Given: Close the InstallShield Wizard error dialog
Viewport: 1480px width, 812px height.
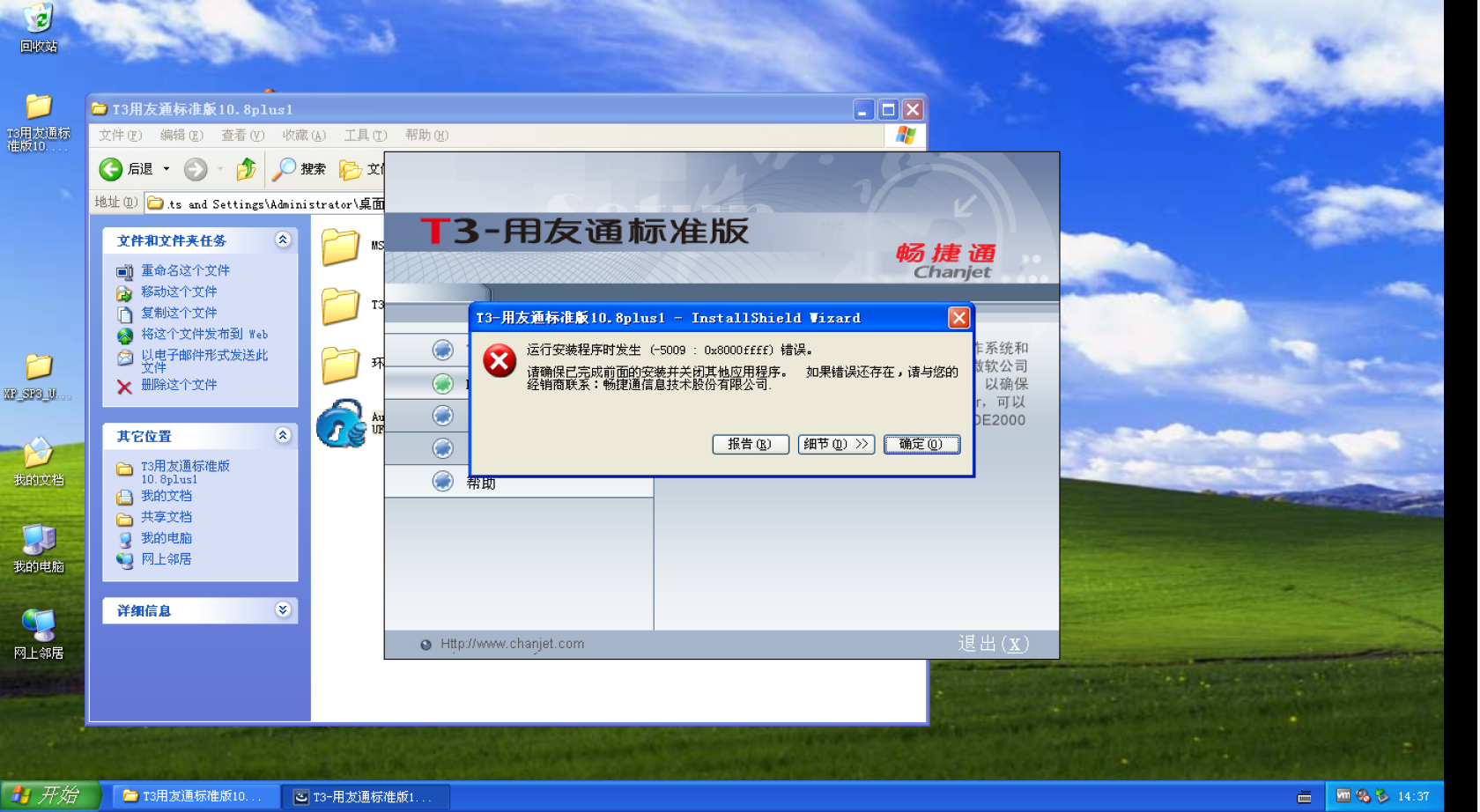Looking at the screenshot, I should point(958,318).
